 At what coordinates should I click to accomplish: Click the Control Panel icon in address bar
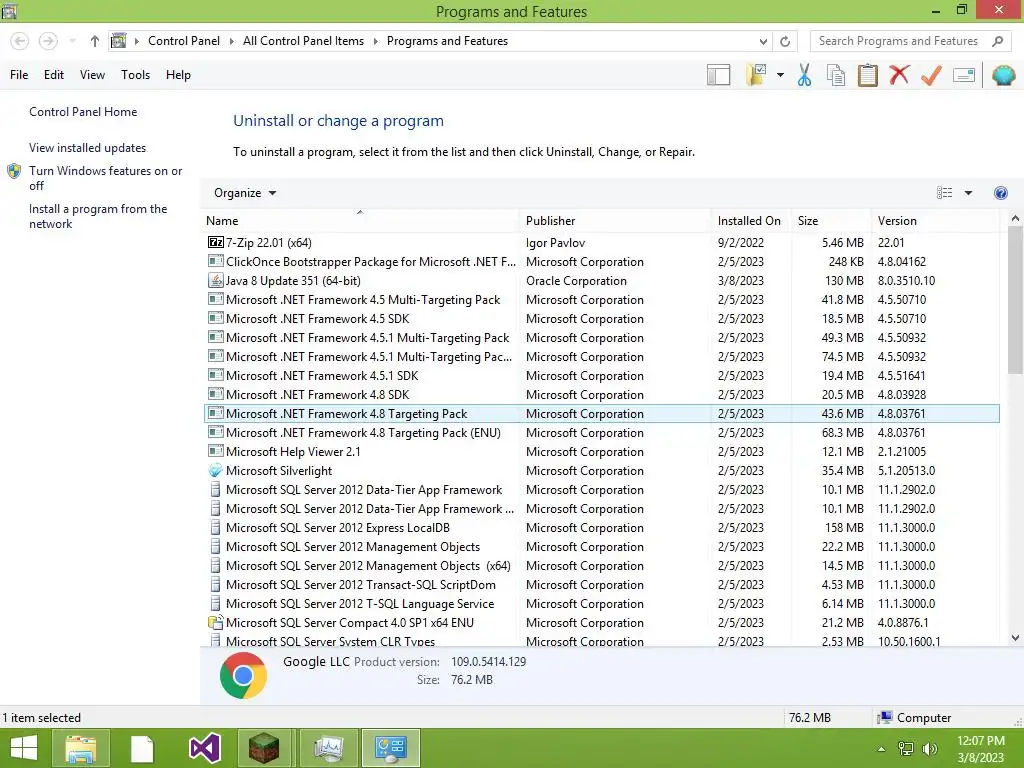point(118,41)
